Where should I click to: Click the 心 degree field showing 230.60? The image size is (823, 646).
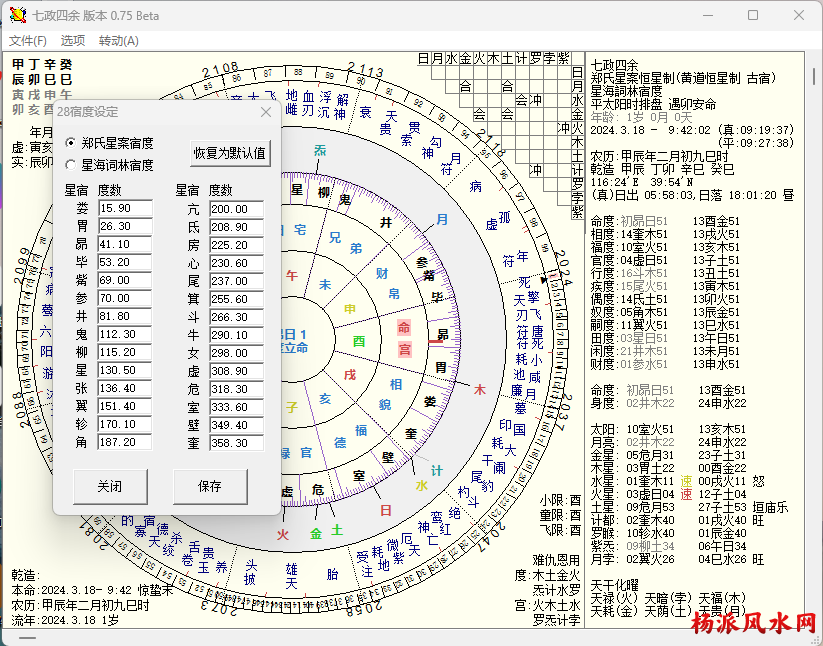(x=236, y=262)
